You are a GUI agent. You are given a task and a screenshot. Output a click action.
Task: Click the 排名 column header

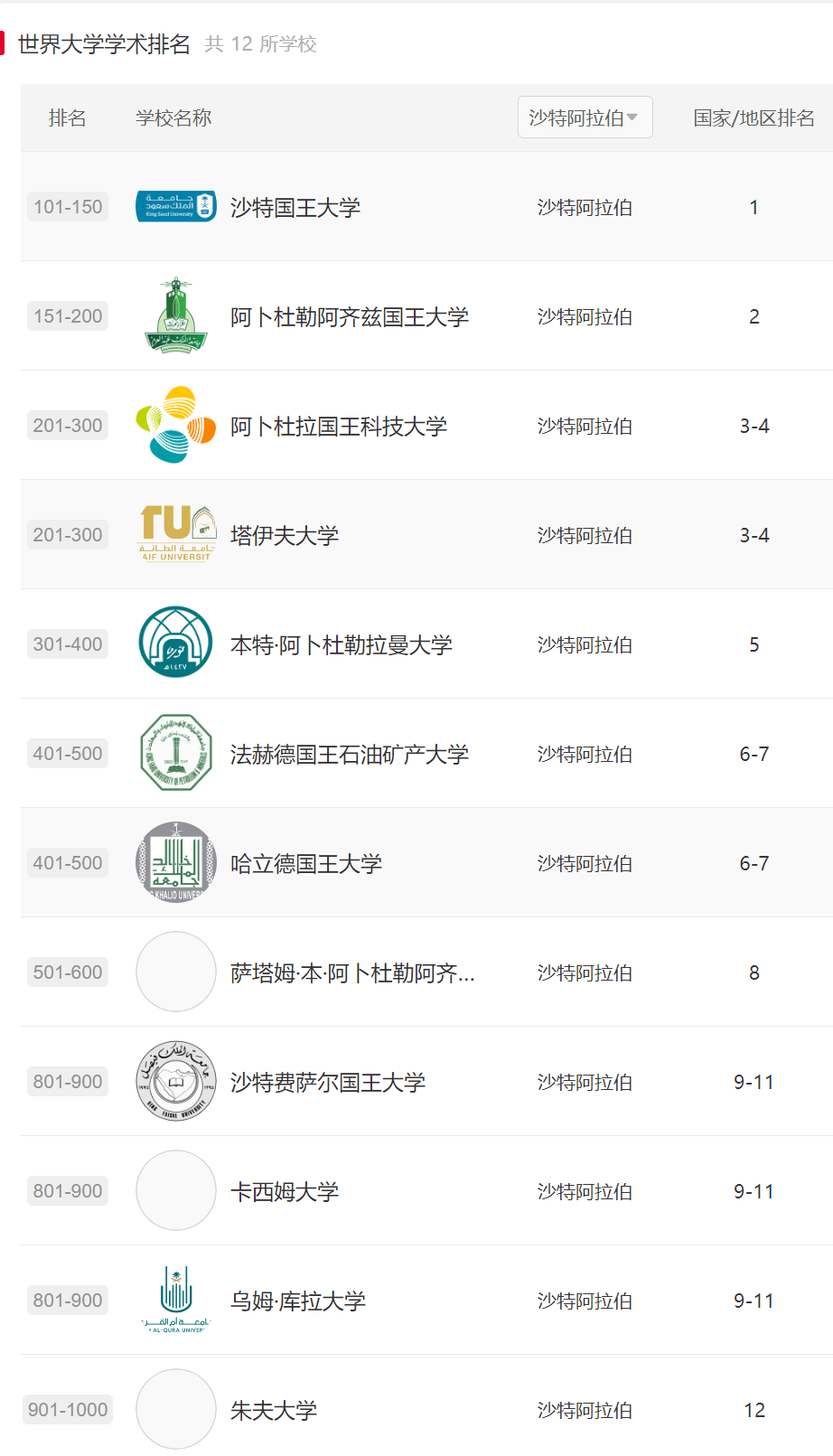(68, 117)
